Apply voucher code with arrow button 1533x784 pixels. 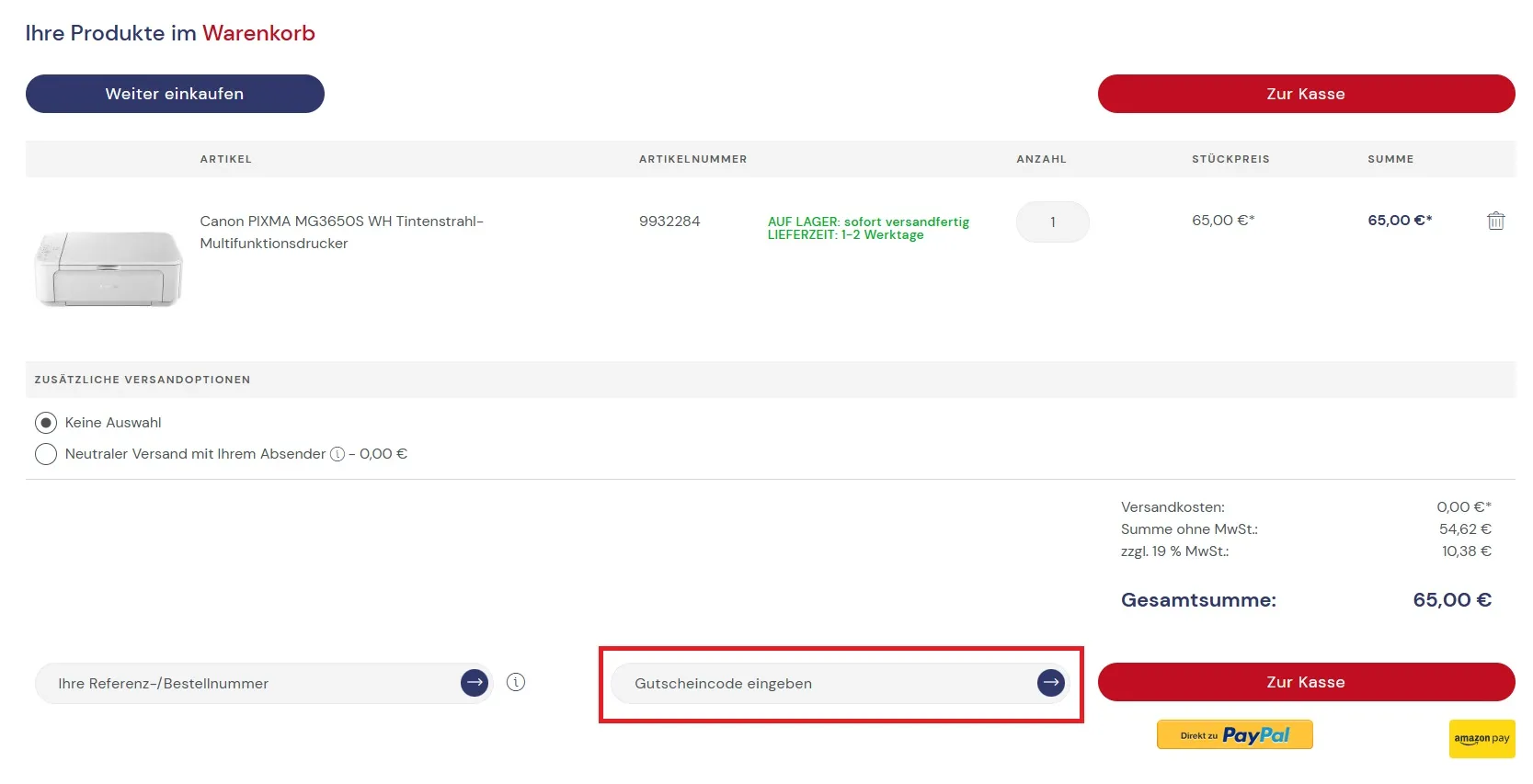[1050, 683]
